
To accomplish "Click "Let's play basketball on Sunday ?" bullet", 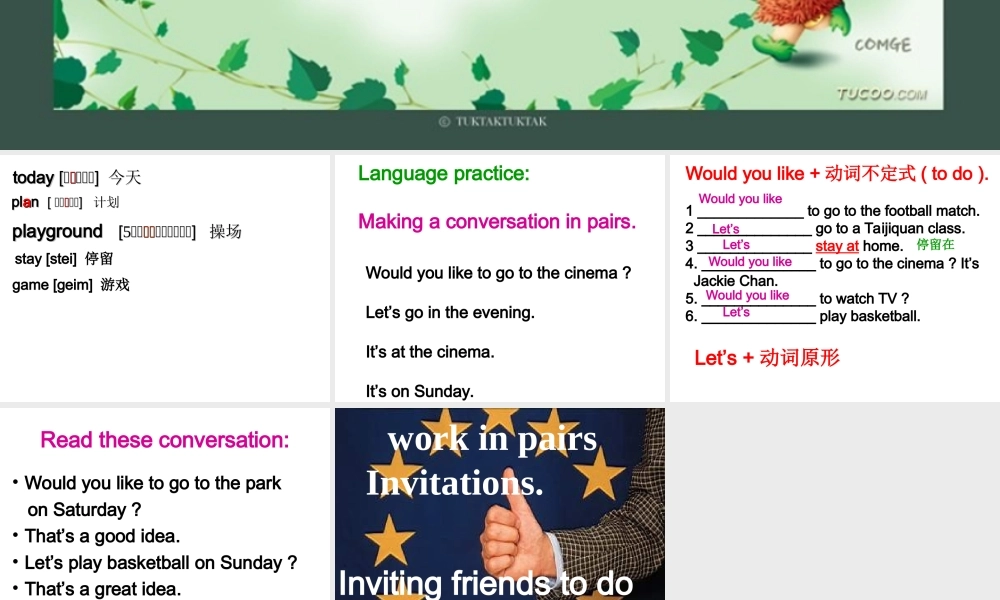I will pos(161,563).
